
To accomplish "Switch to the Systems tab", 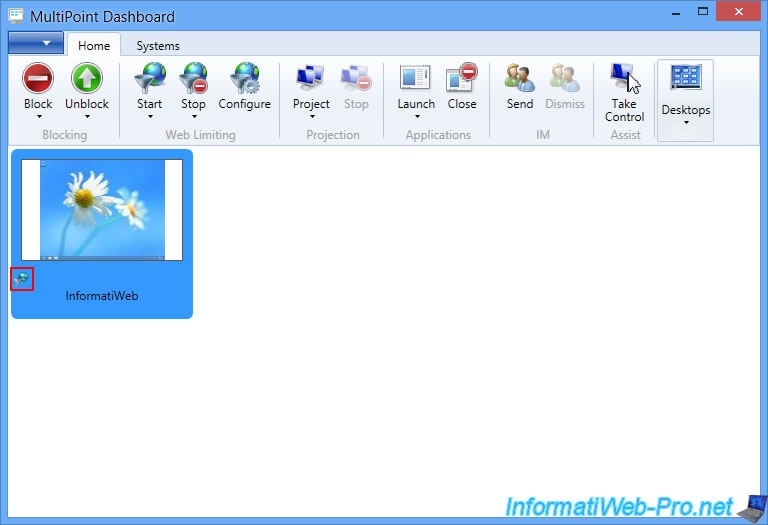I will tap(158, 46).
